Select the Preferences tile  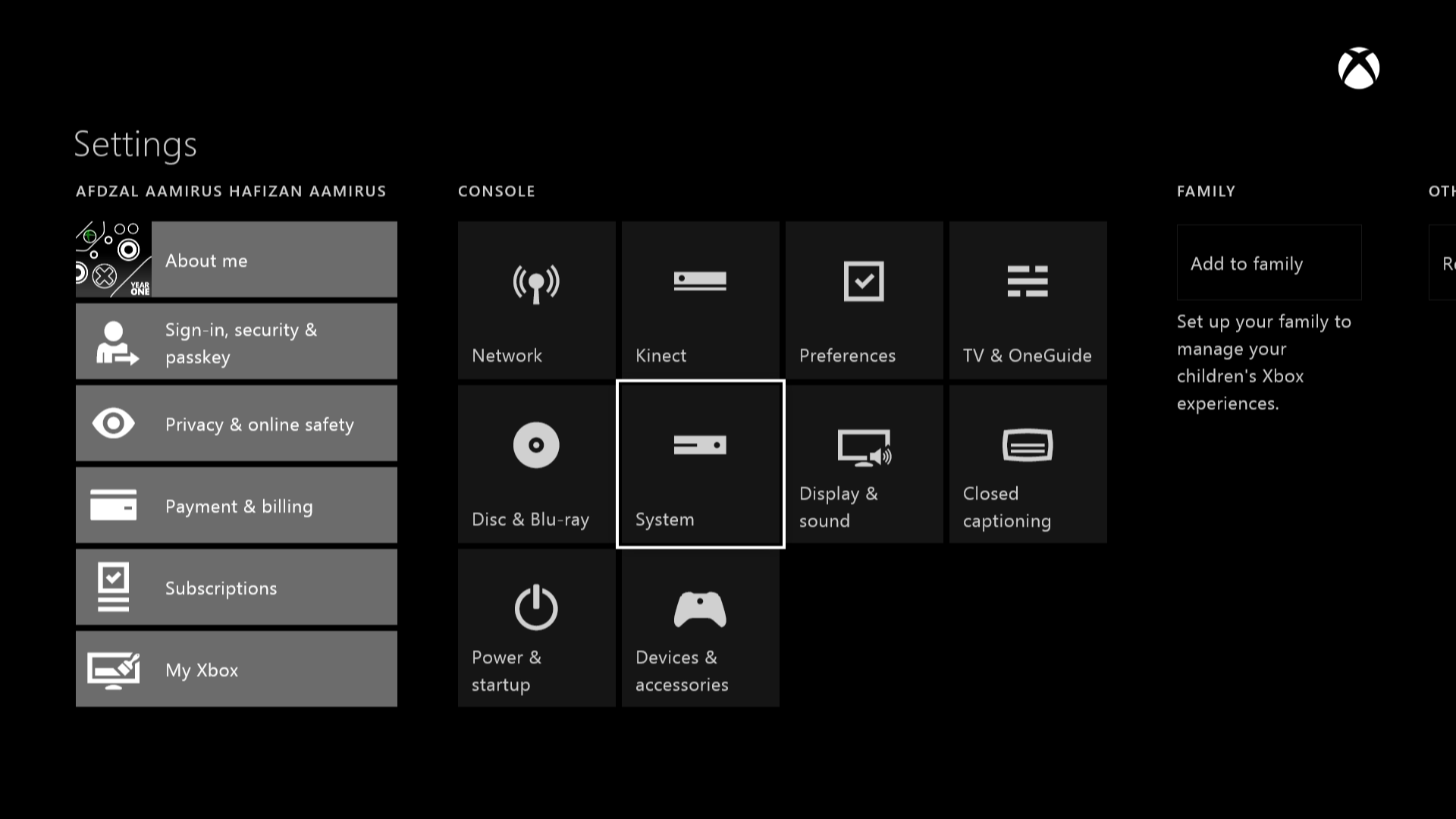tap(863, 299)
